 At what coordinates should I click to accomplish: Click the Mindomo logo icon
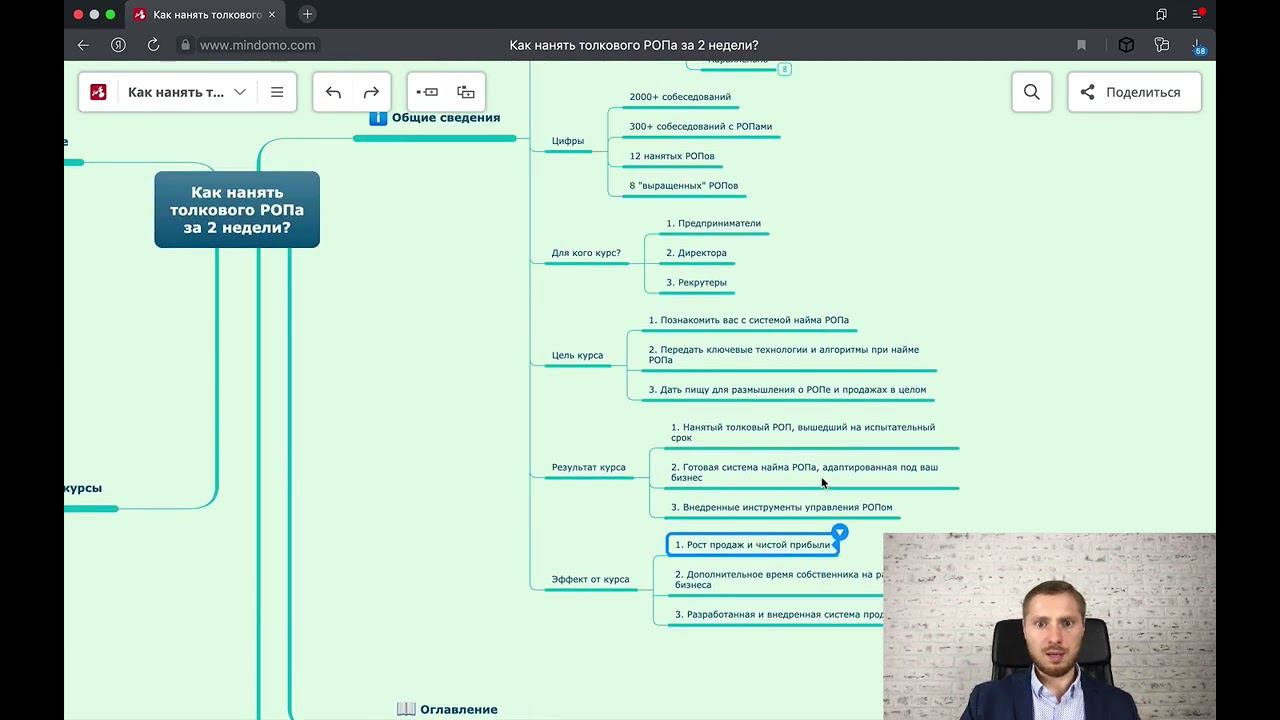pyautogui.click(x=98, y=92)
